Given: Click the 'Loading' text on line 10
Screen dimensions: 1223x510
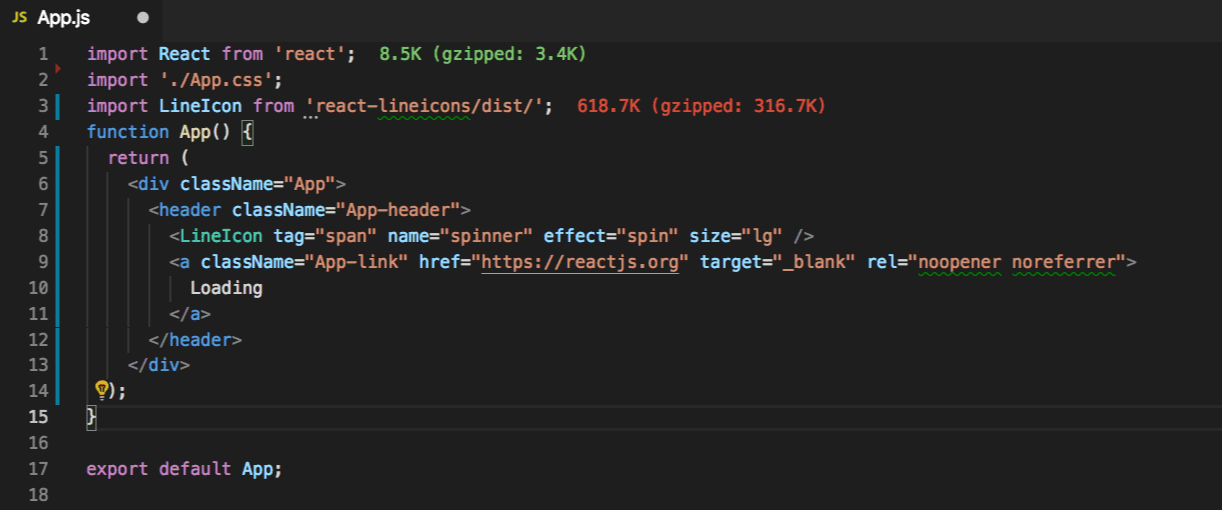Looking at the screenshot, I should [x=226, y=288].
